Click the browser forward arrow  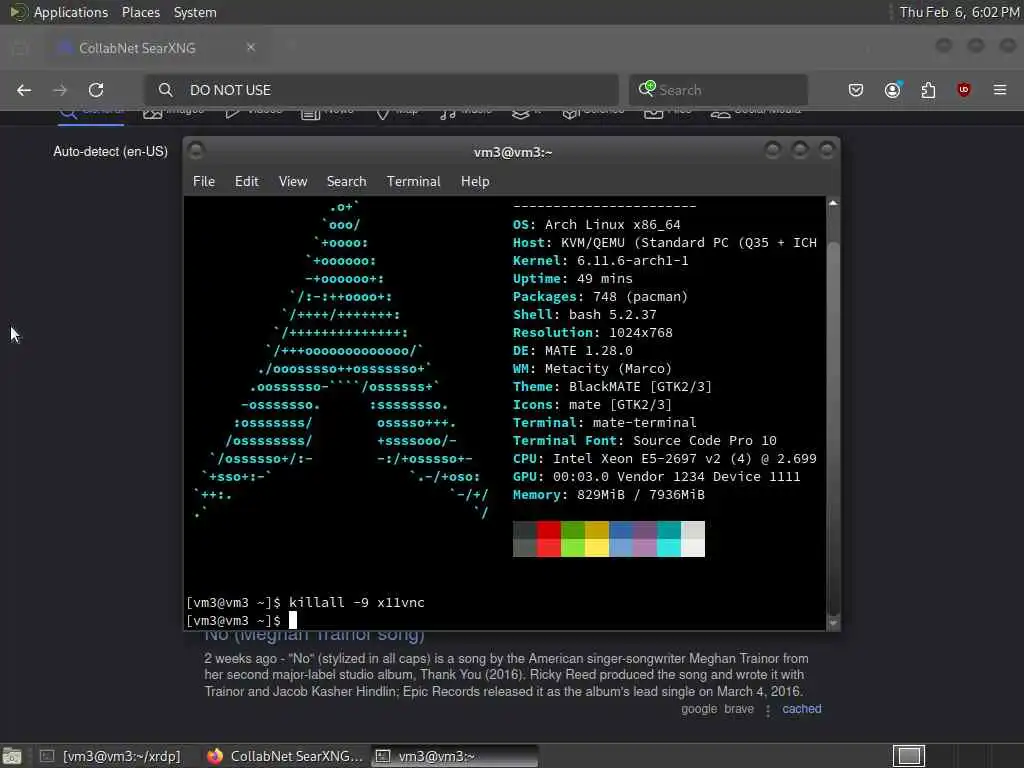[60, 90]
